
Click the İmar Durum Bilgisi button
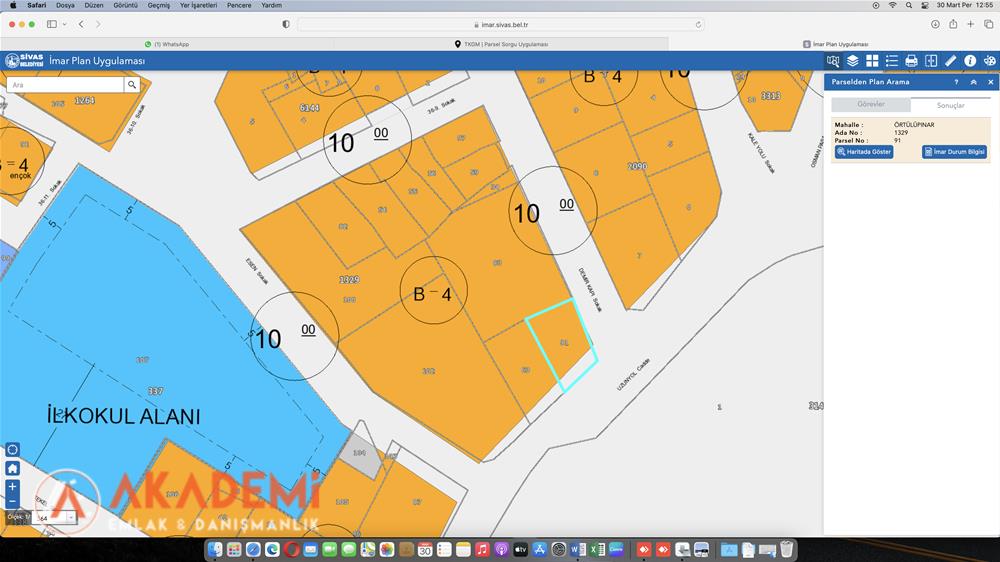click(955, 152)
